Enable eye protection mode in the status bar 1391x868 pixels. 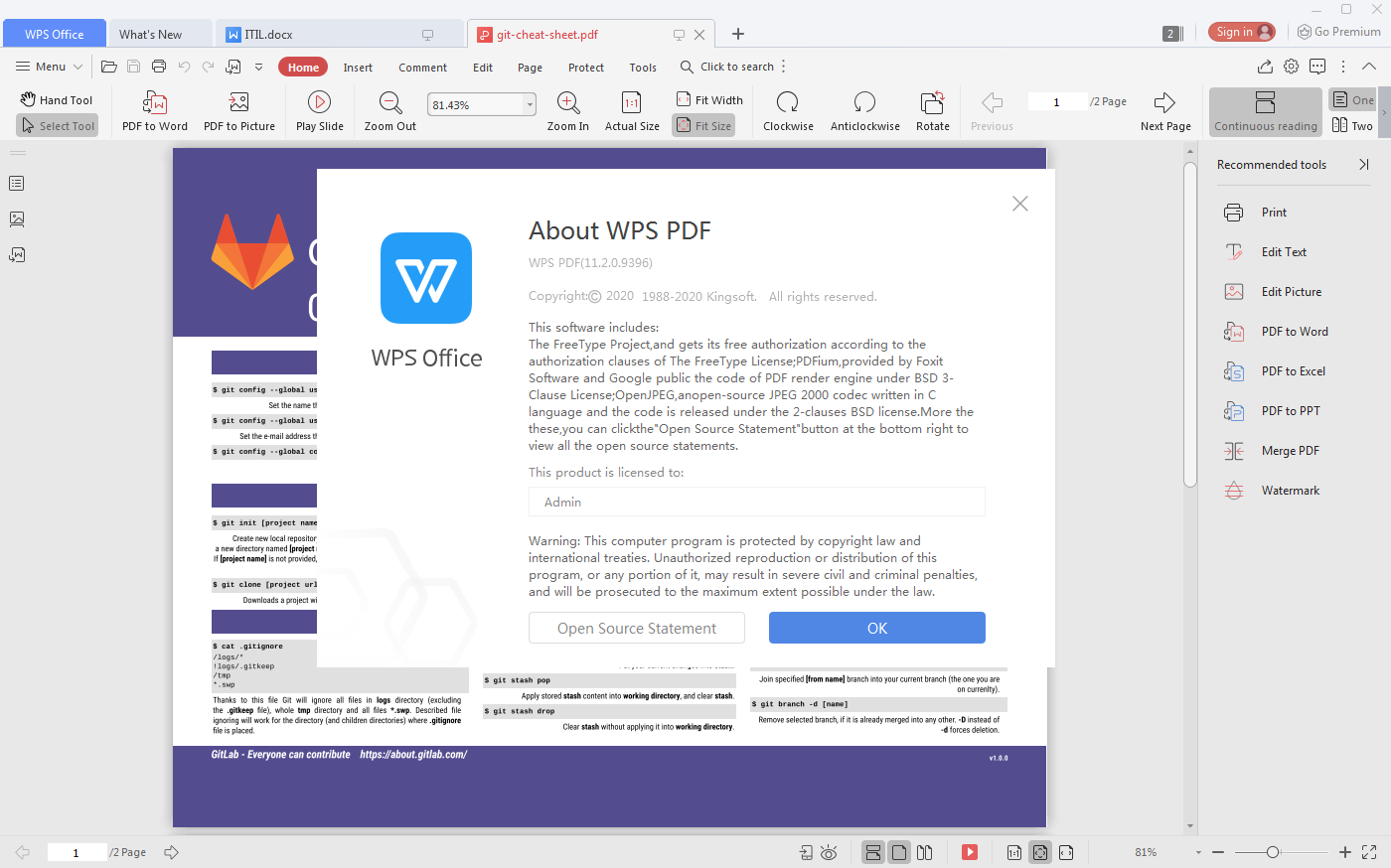click(829, 852)
